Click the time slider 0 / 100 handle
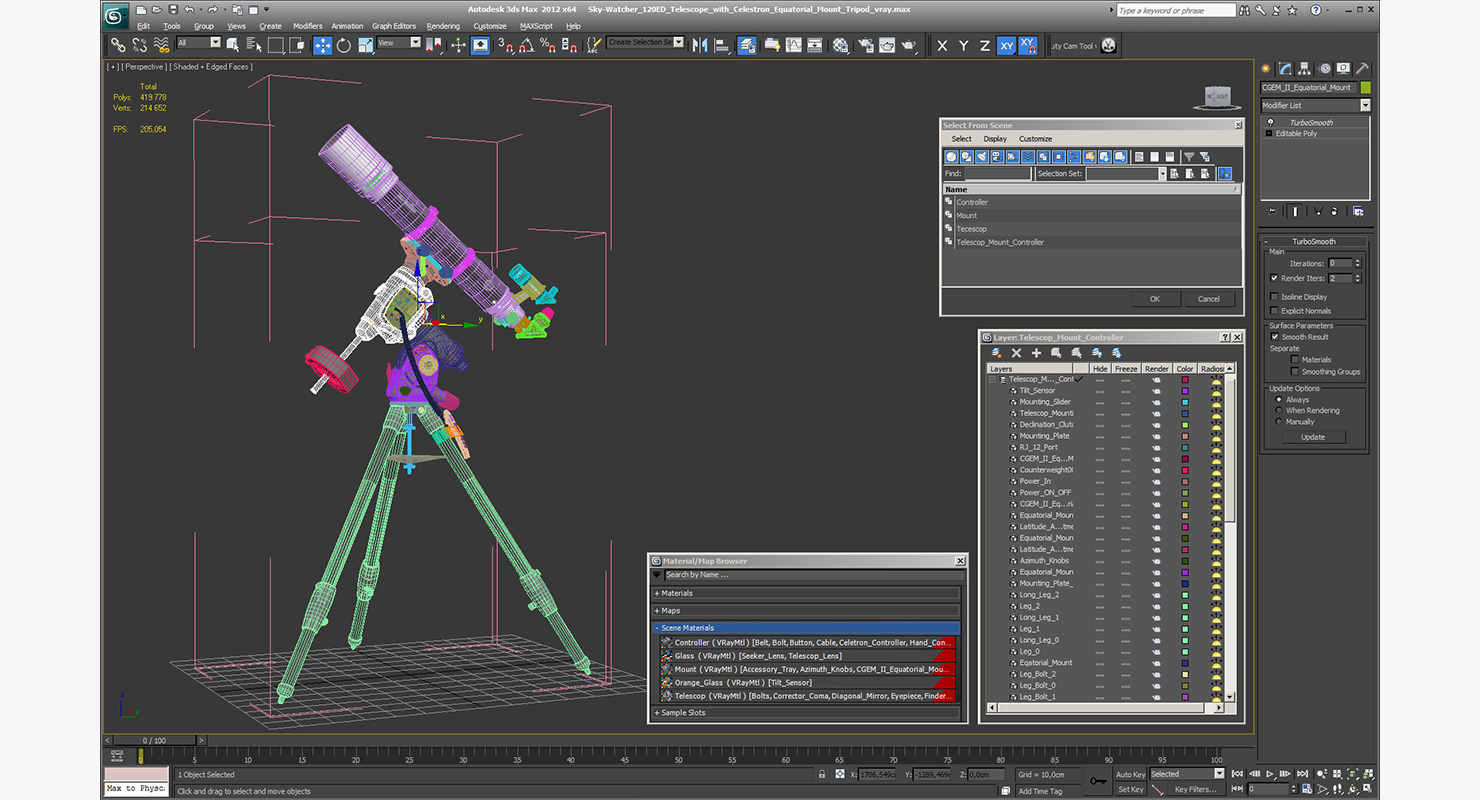 (153, 741)
